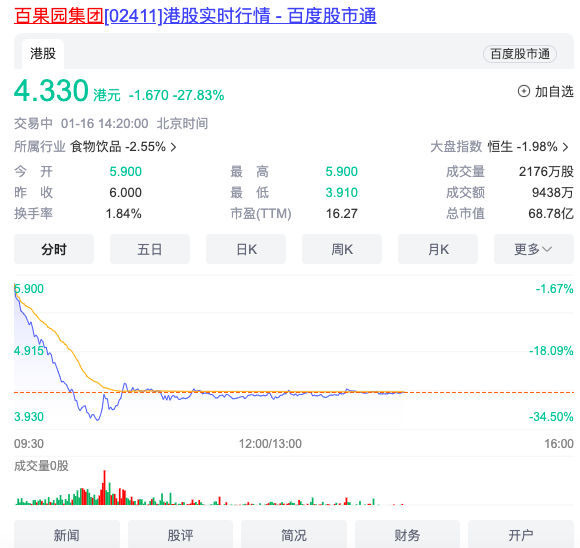
Task: Click current price 4.330
Action: (51, 90)
